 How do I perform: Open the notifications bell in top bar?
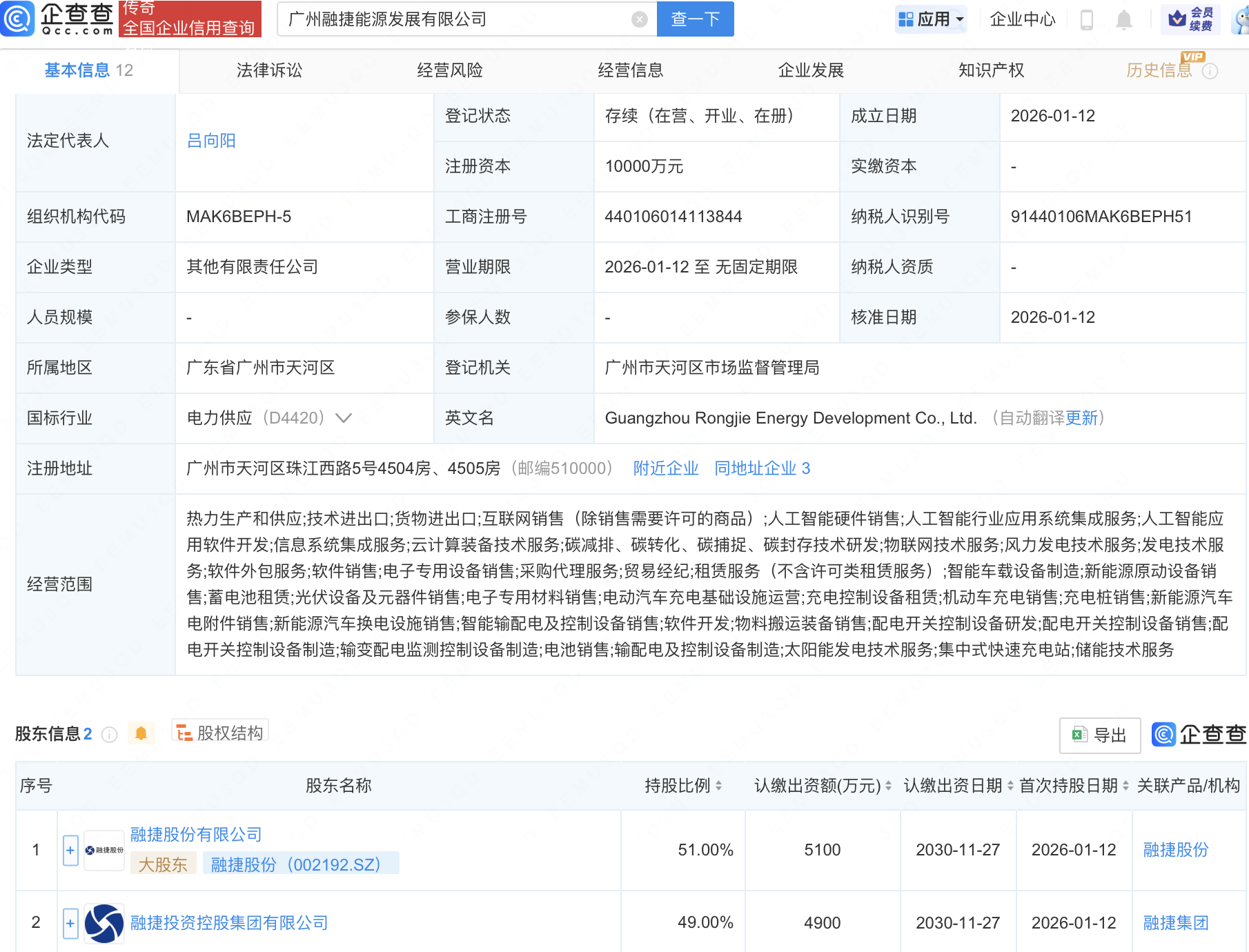tap(1123, 20)
